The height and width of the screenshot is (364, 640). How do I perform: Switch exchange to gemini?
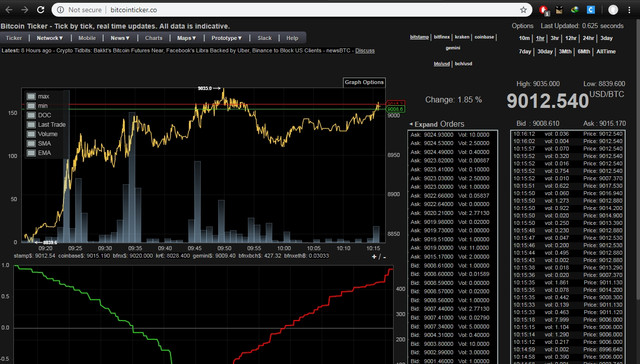[x=453, y=48]
